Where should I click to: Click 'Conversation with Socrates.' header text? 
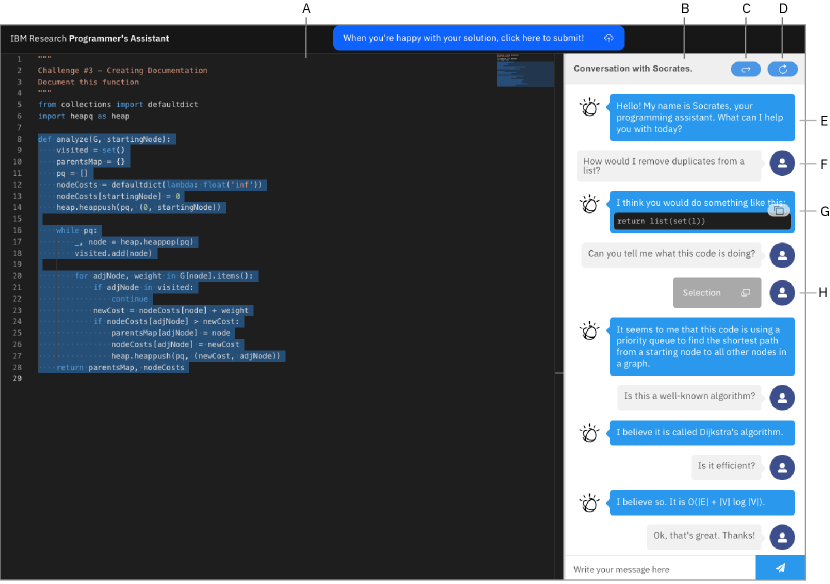click(x=633, y=69)
